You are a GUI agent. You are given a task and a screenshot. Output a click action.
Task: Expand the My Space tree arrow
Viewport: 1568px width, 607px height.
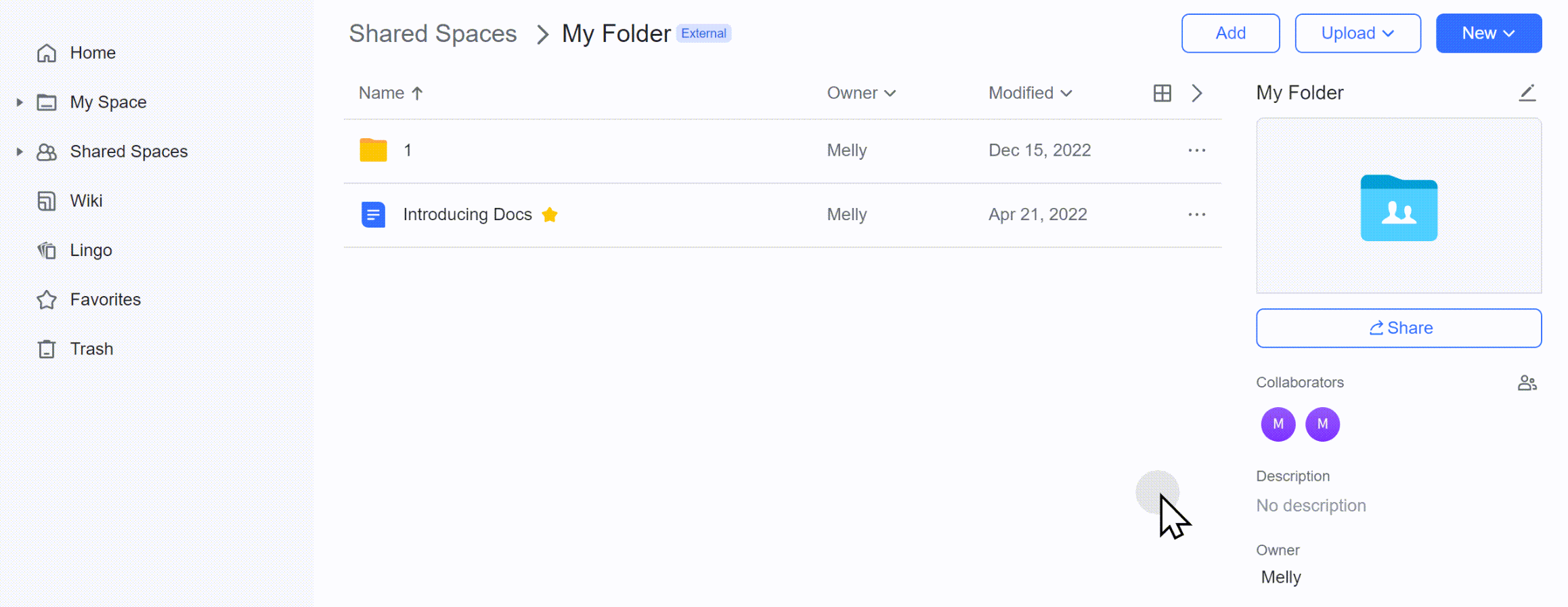click(x=20, y=102)
